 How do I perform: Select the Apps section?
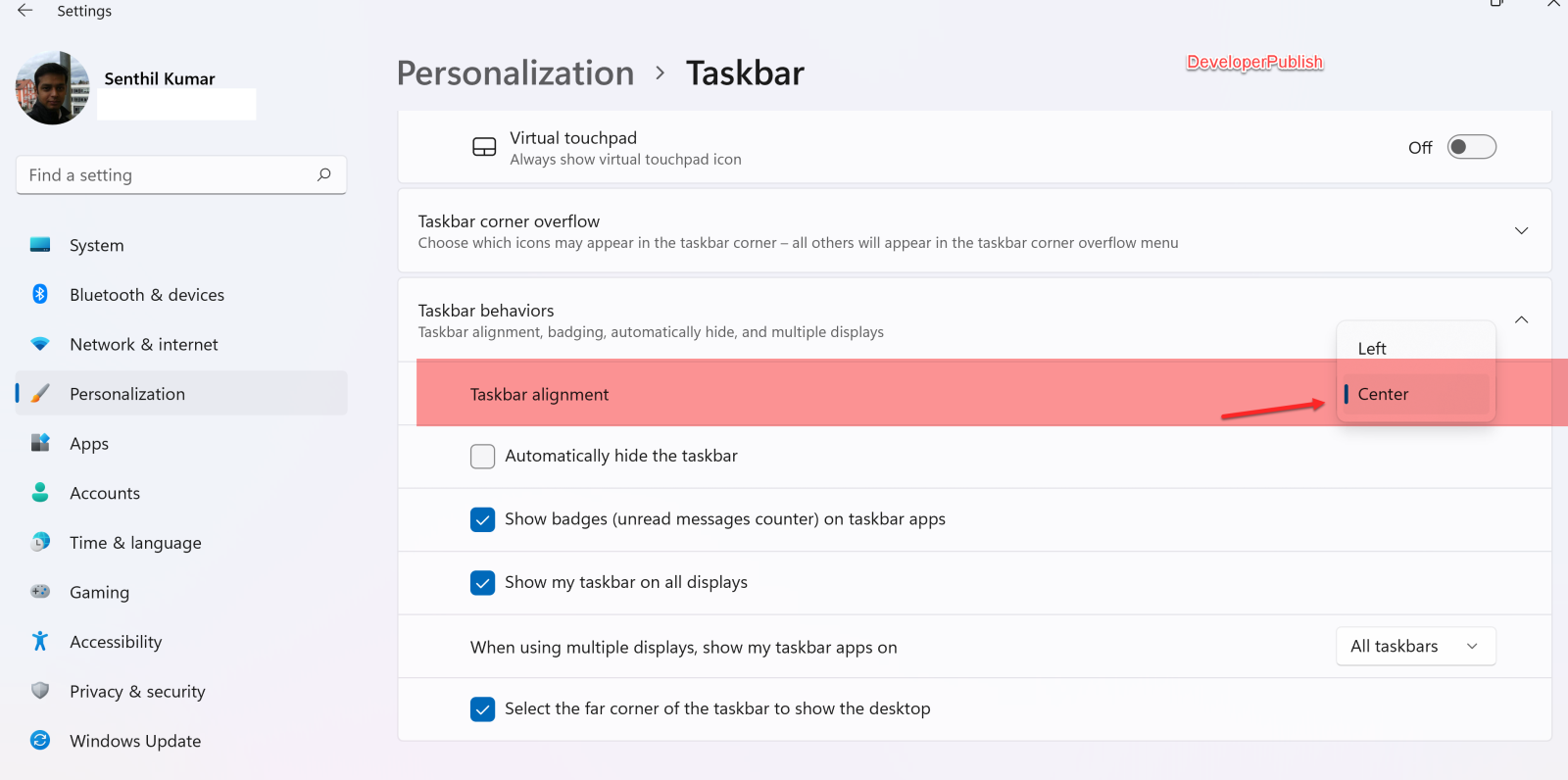click(x=88, y=443)
